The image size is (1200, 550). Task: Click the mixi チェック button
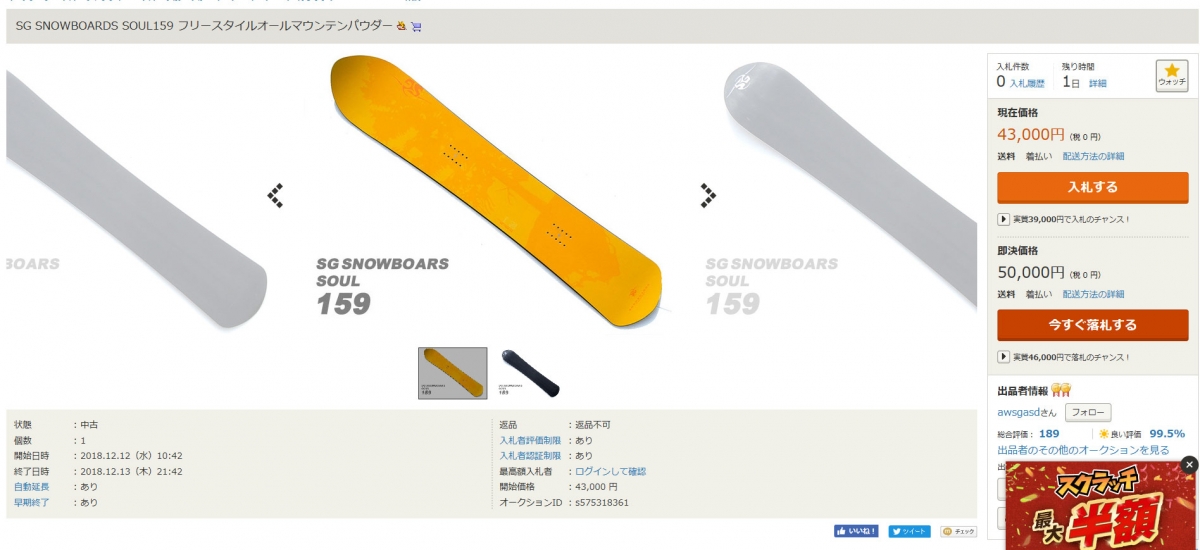click(x=958, y=531)
